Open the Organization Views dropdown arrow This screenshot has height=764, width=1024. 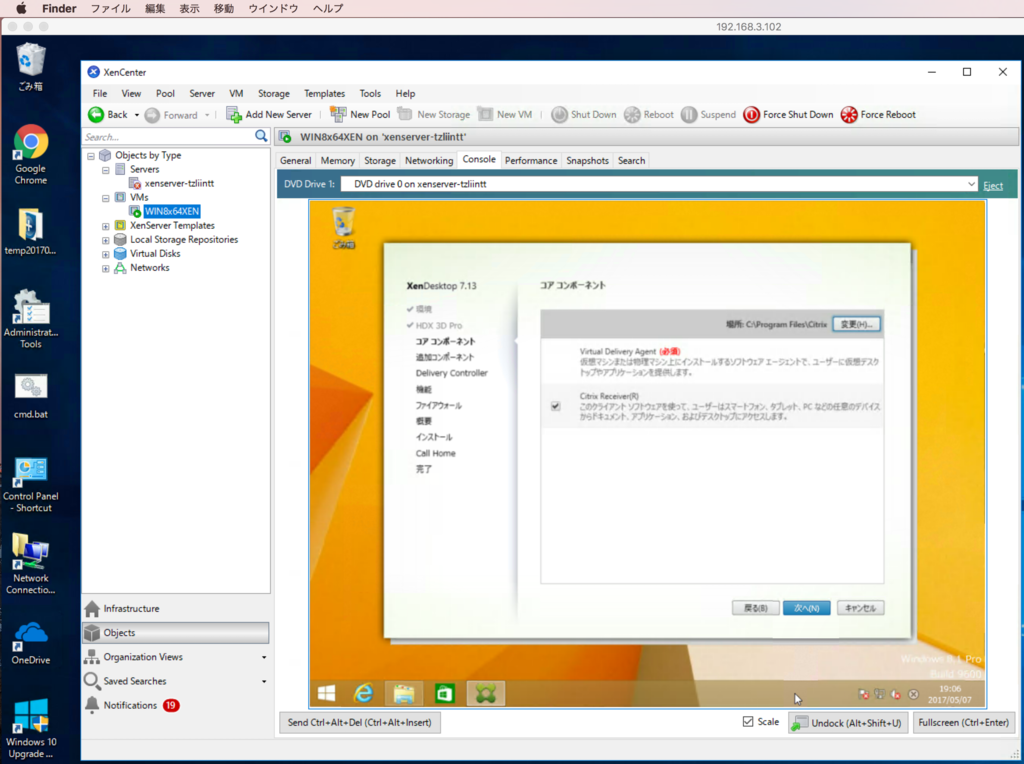click(x=264, y=658)
